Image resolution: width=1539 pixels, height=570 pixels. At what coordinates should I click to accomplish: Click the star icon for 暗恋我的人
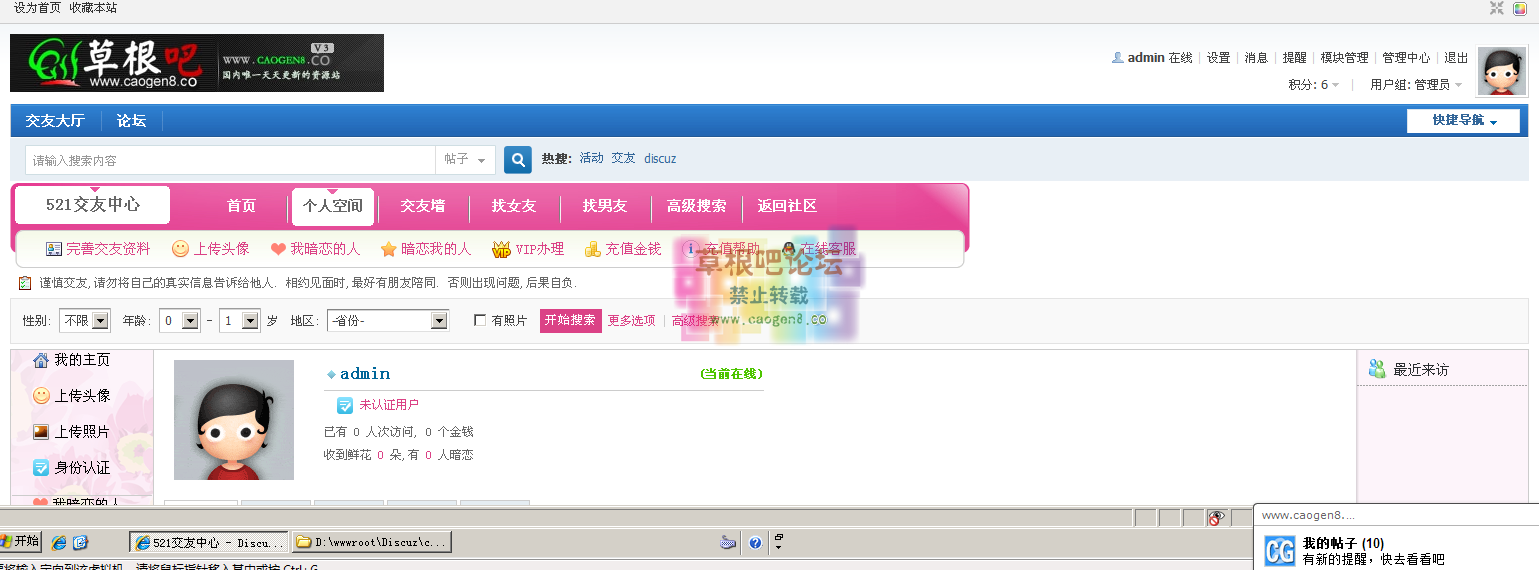(x=388, y=249)
